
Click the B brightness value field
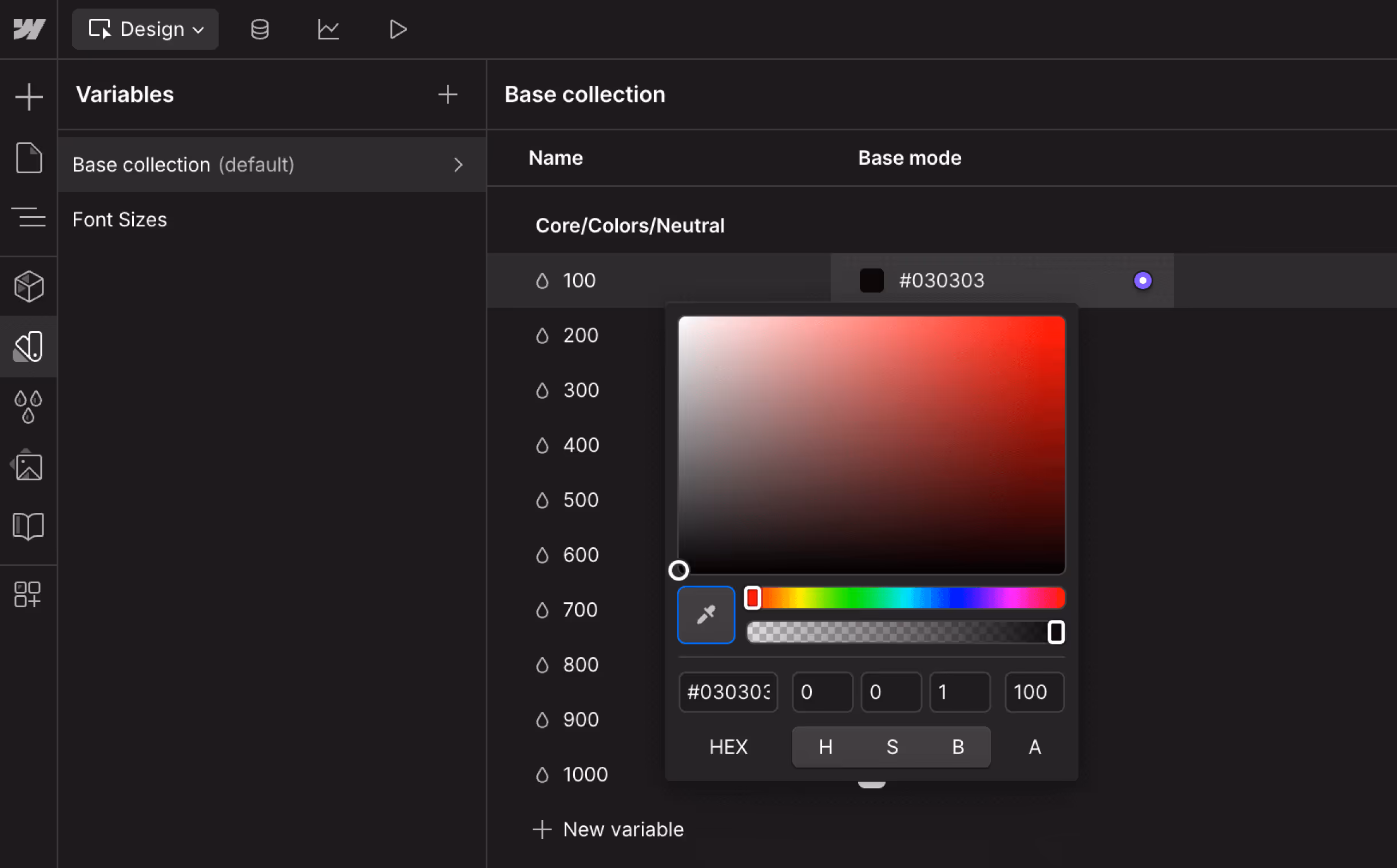[x=959, y=692]
